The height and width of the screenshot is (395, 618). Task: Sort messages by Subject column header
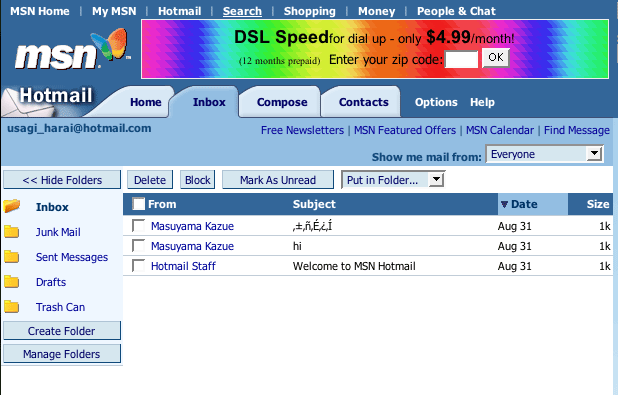314,204
